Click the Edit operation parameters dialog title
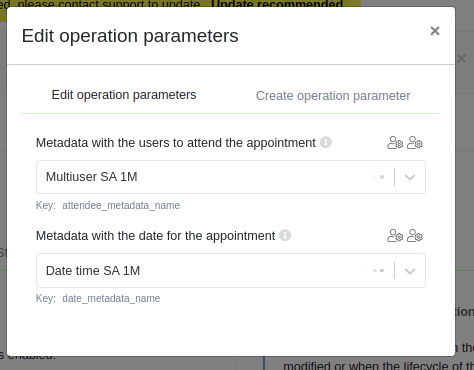Image resolution: width=474 pixels, height=370 pixels. (130, 36)
